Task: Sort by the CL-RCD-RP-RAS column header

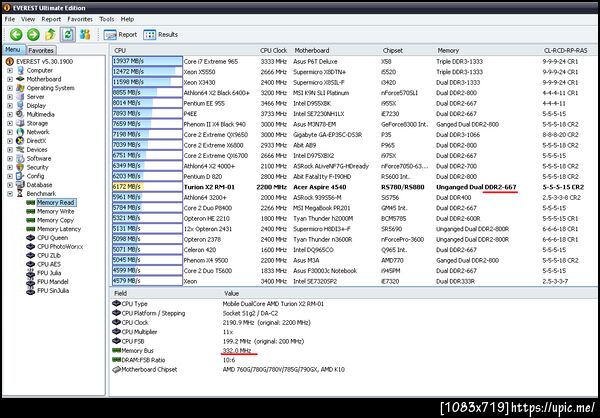Action: pyautogui.click(x=565, y=51)
